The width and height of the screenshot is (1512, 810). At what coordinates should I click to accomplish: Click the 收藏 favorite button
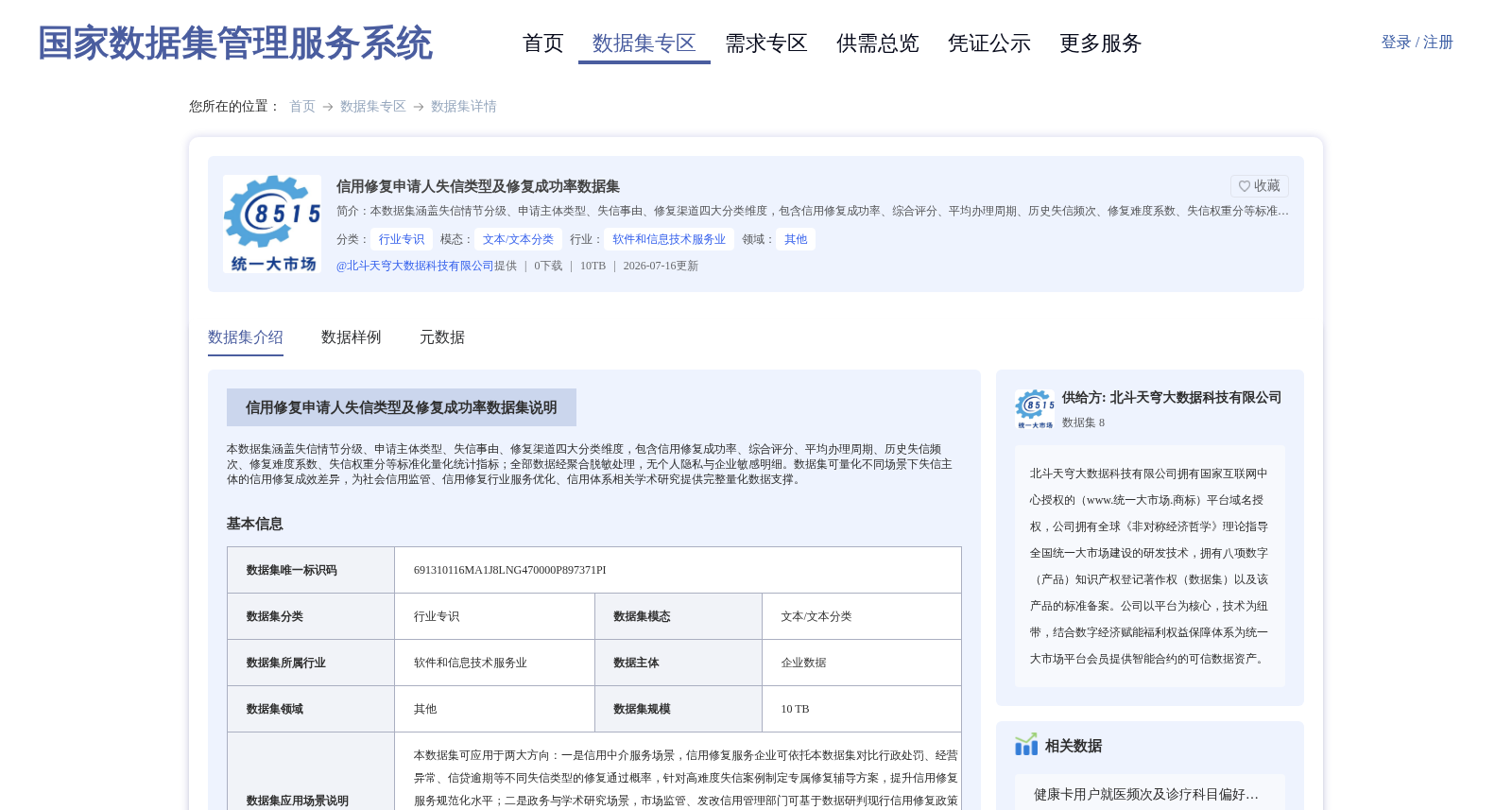(1260, 186)
